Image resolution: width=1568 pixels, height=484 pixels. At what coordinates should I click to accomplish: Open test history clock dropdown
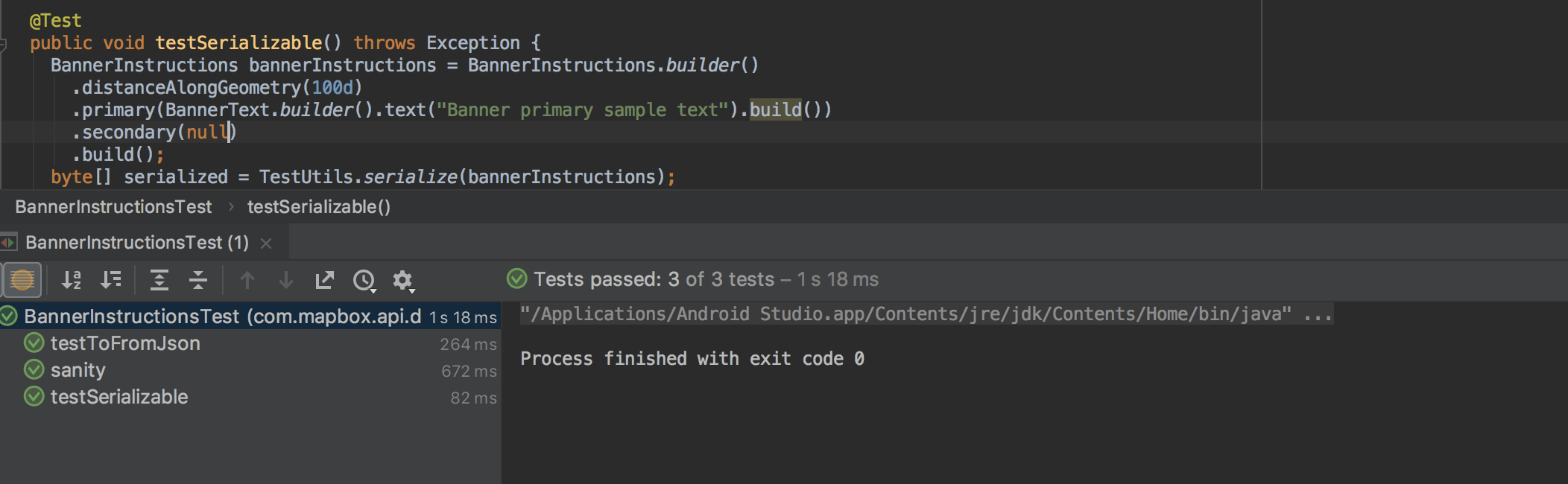[364, 281]
